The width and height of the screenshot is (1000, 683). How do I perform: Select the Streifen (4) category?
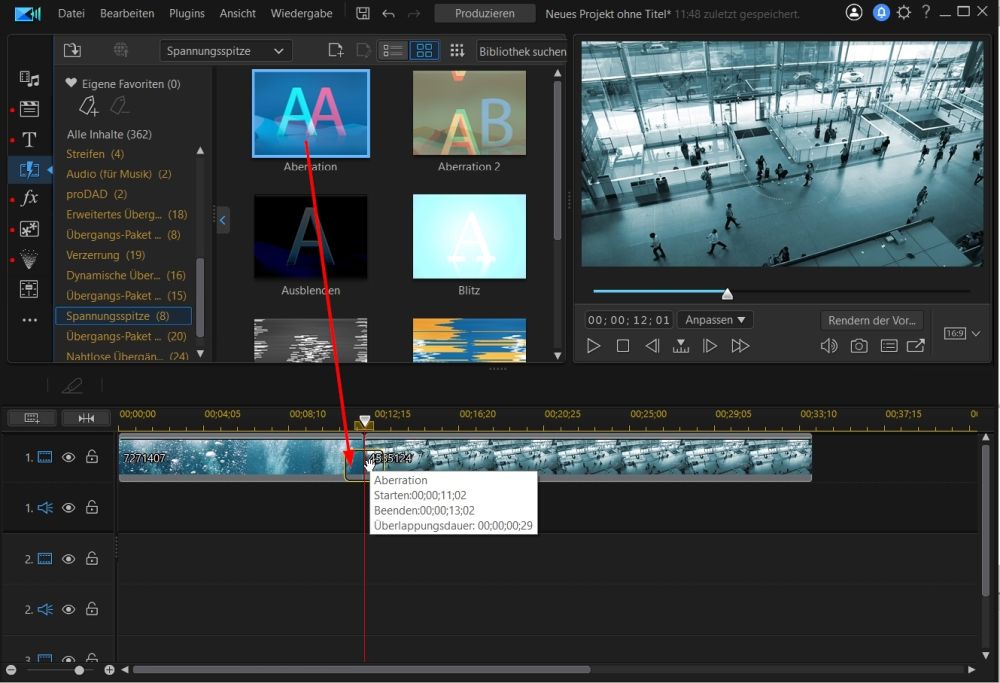click(x=95, y=154)
